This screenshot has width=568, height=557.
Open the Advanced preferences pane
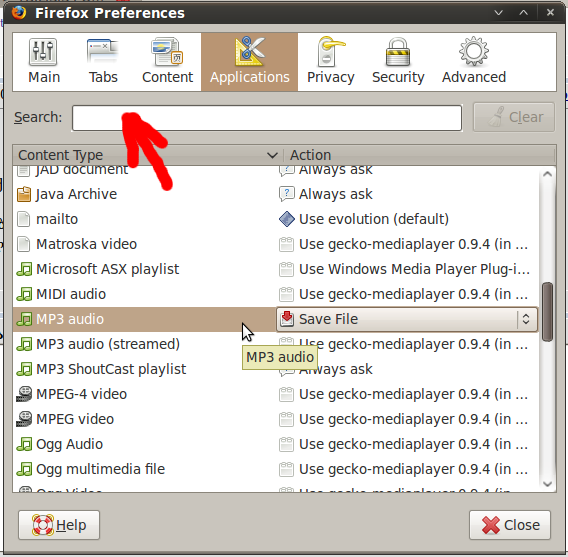pos(473,62)
